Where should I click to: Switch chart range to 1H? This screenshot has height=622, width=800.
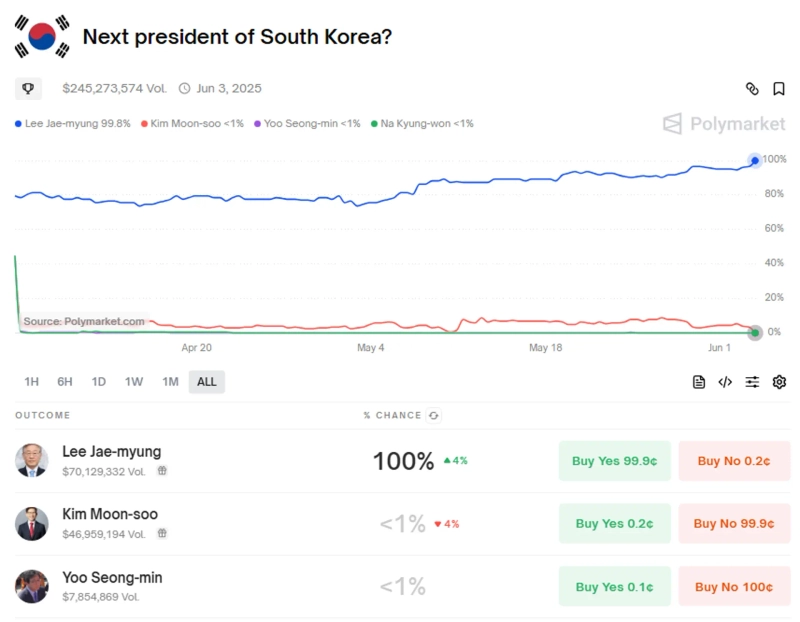tap(32, 382)
